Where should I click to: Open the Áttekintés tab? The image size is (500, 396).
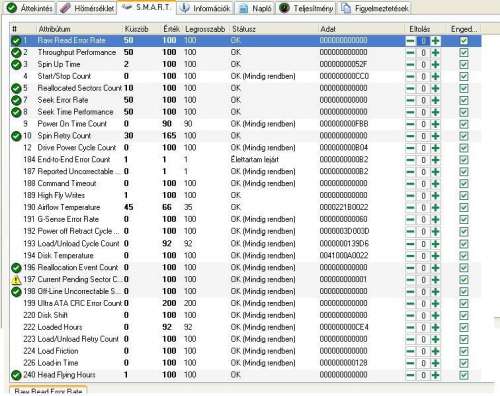pos(30,8)
